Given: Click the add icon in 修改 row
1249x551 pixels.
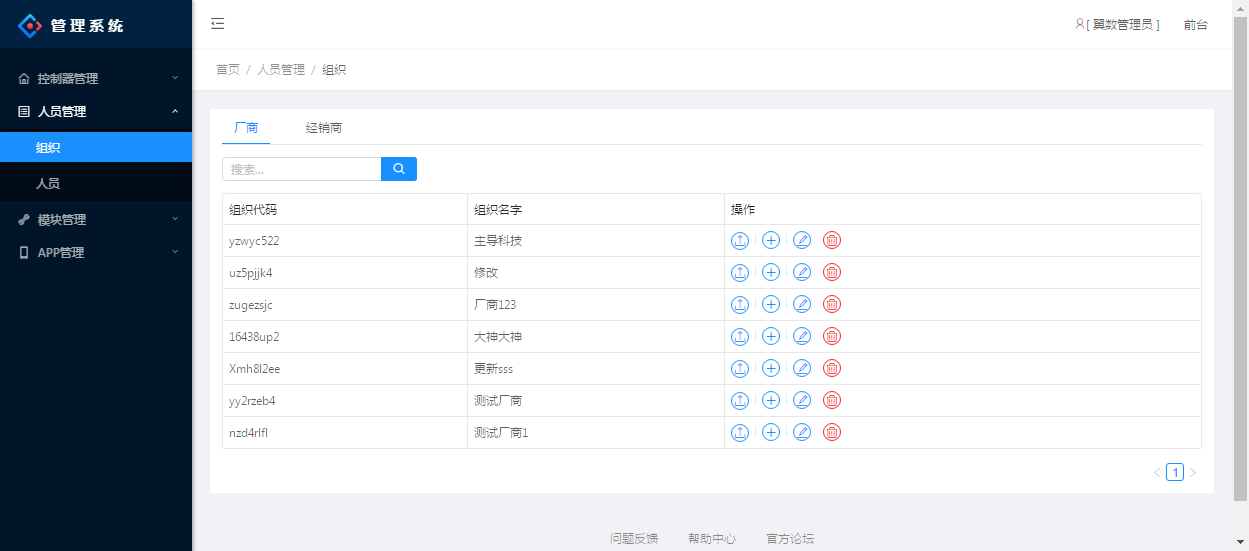Looking at the screenshot, I should (x=771, y=272).
